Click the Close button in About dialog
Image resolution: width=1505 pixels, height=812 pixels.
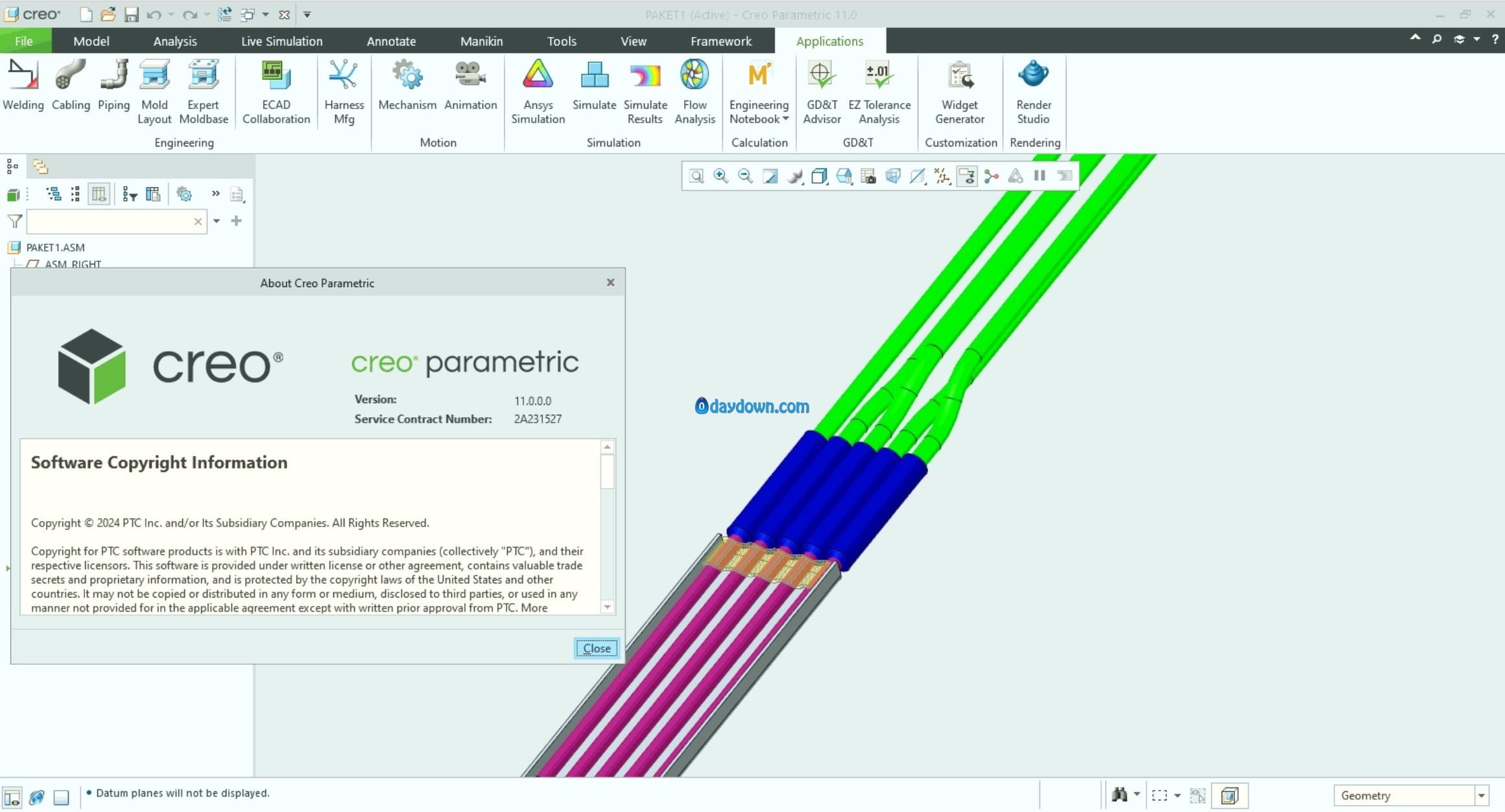(596, 648)
